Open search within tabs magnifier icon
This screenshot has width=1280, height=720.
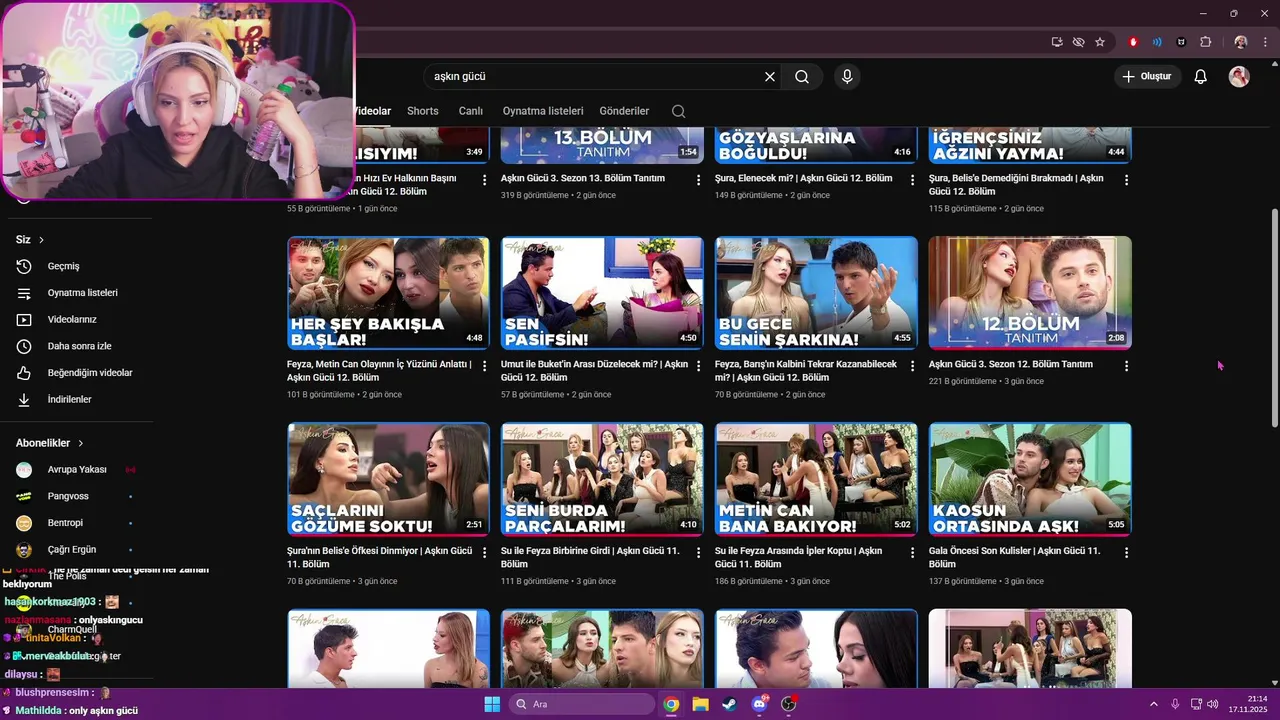tap(679, 111)
